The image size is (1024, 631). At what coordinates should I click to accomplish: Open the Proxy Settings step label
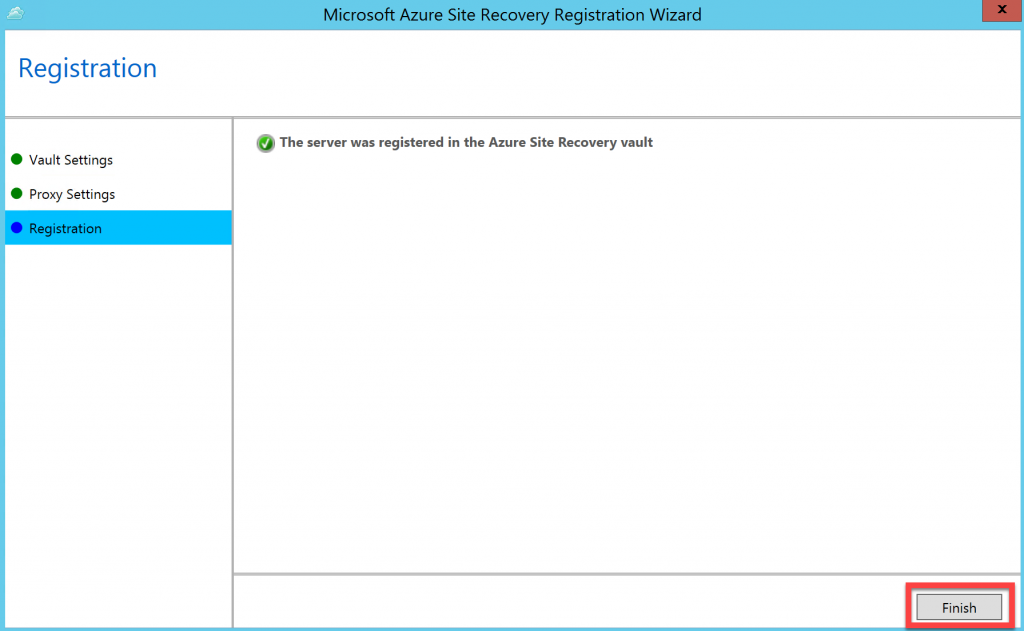72,194
